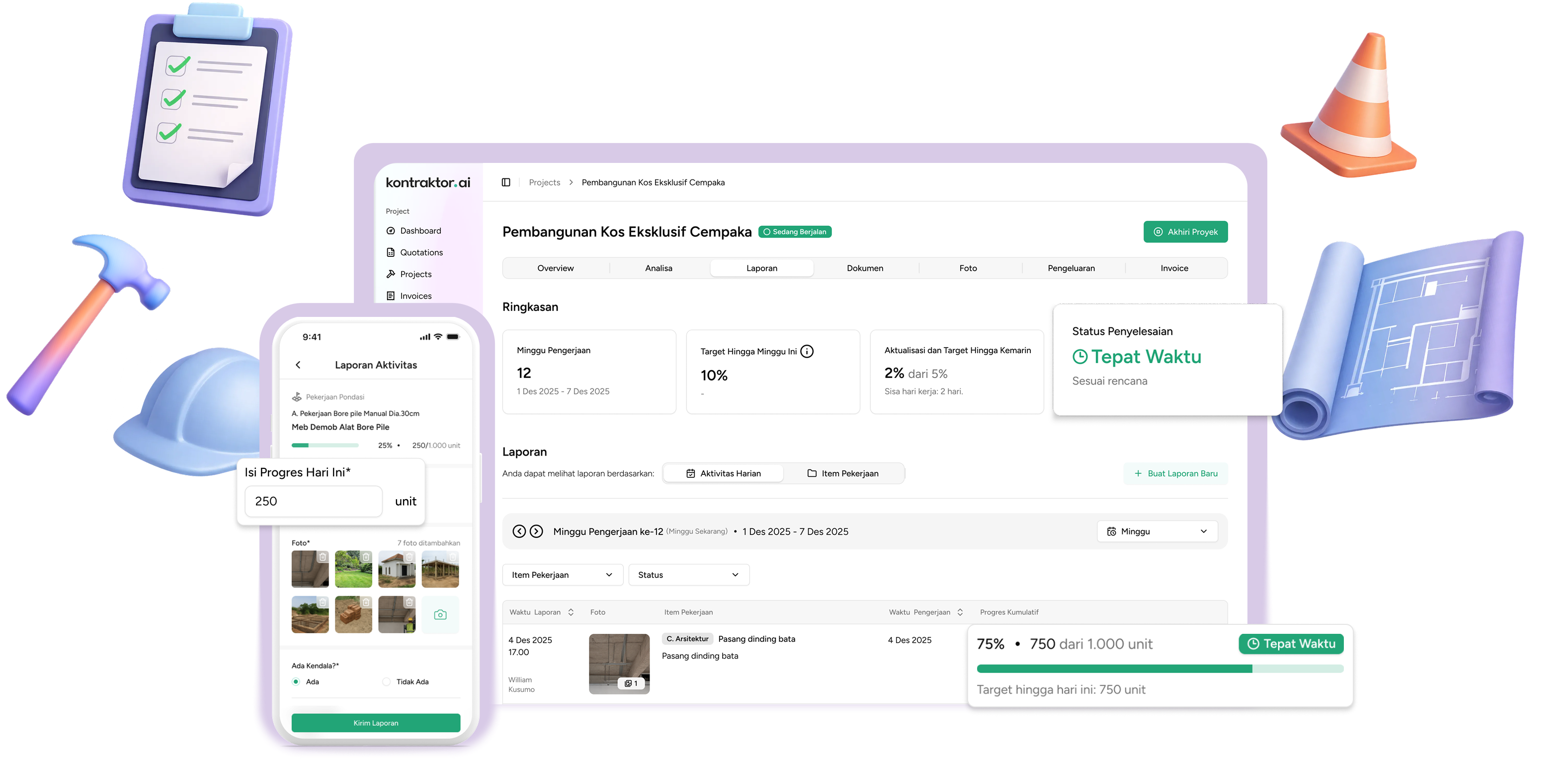Click the 75% cumulative progress bar
The height and width of the screenshot is (759, 1568).
pos(1159,669)
